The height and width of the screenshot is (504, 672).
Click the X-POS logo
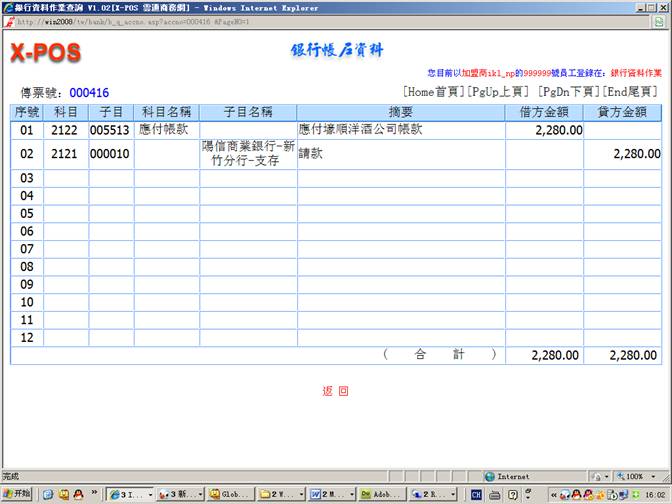point(45,53)
